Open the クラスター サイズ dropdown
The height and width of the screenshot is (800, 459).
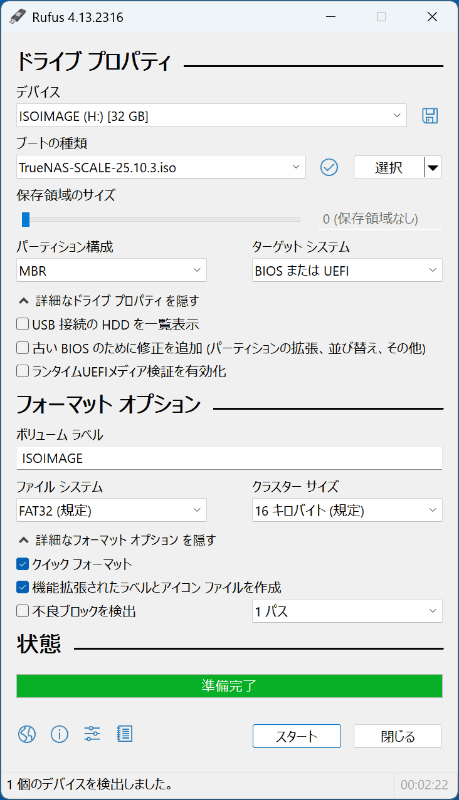click(347, 510)
